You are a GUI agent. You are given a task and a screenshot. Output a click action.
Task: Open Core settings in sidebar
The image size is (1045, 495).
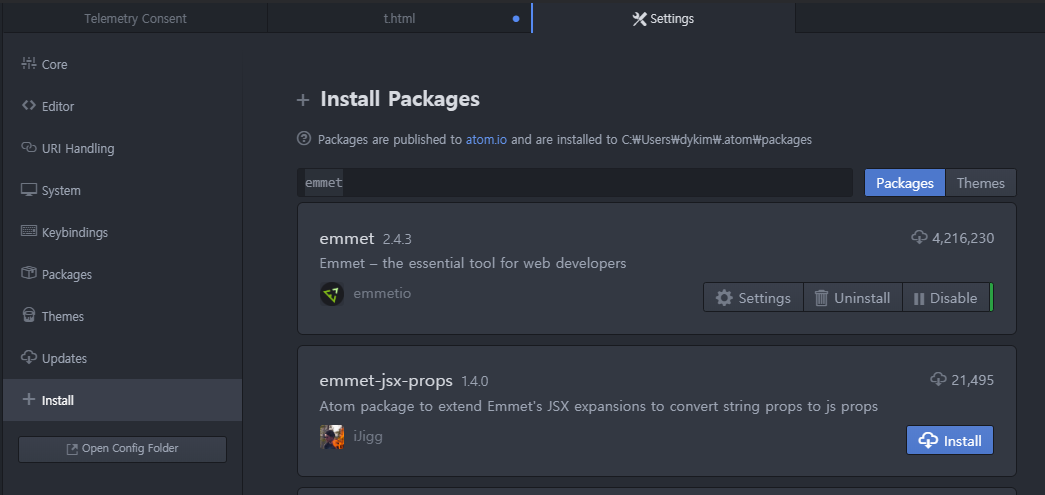pos(54,65)
